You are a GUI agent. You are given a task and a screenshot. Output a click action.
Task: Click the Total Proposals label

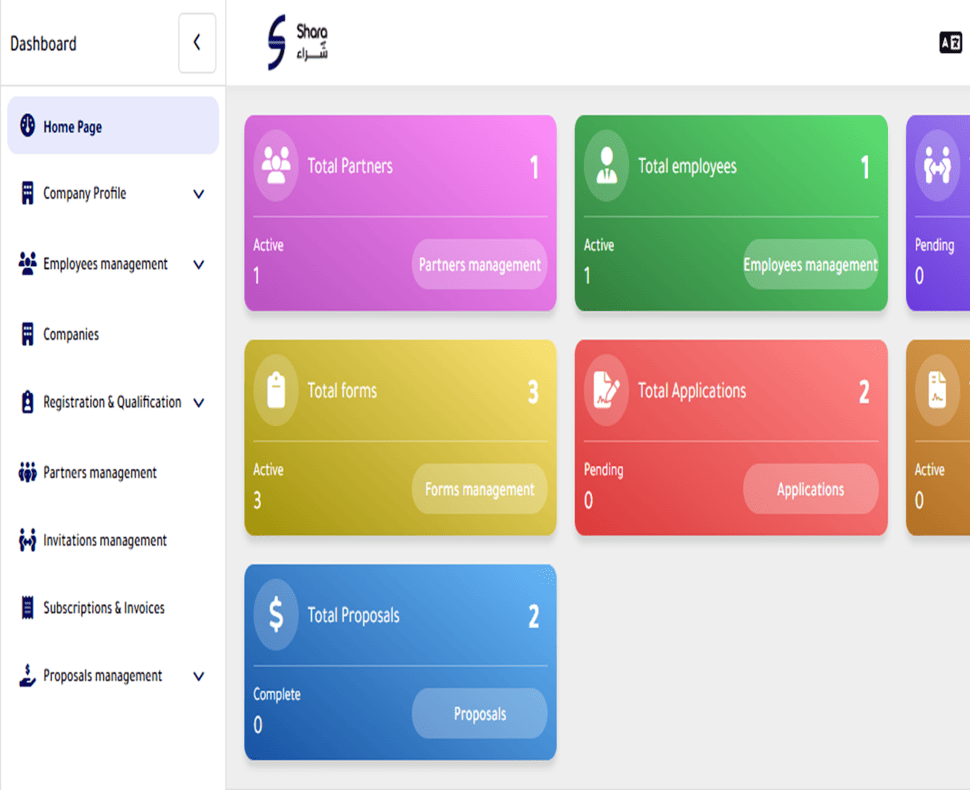[353, 616]
